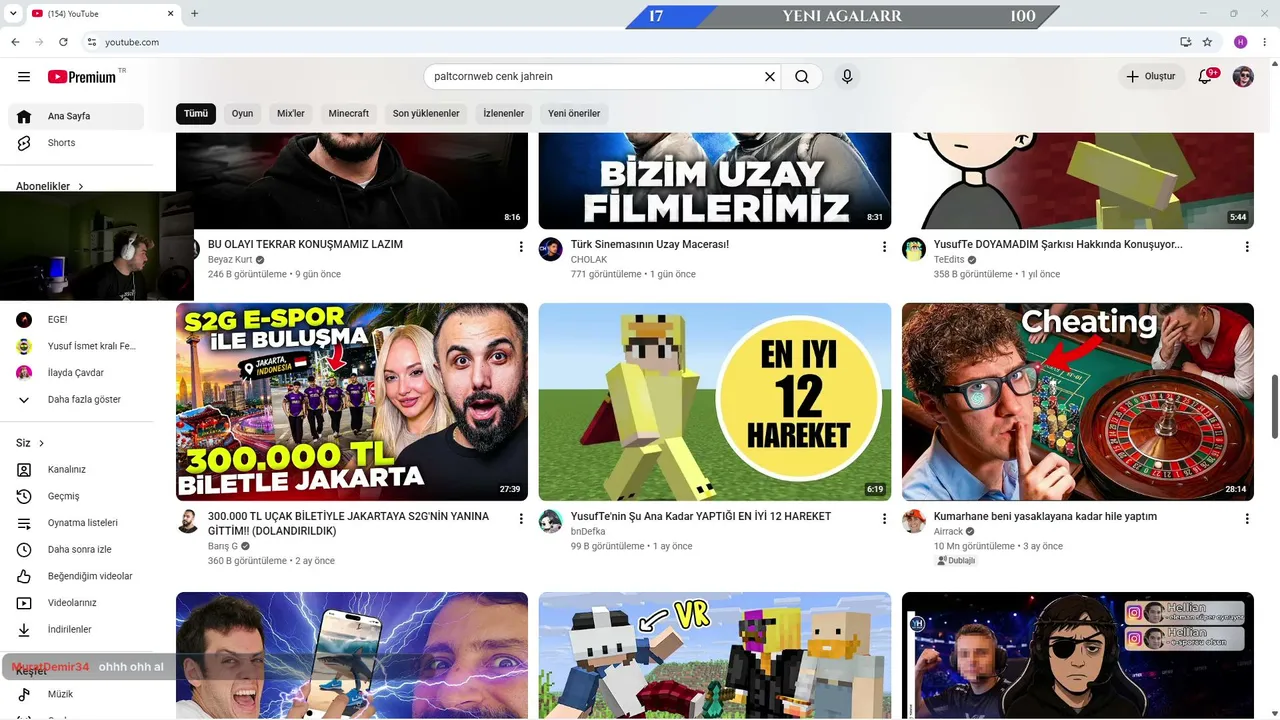Open Barış G channel avatar
Image resolution: width=1280 pixels, height=720 pixels.
coord(188,521)
